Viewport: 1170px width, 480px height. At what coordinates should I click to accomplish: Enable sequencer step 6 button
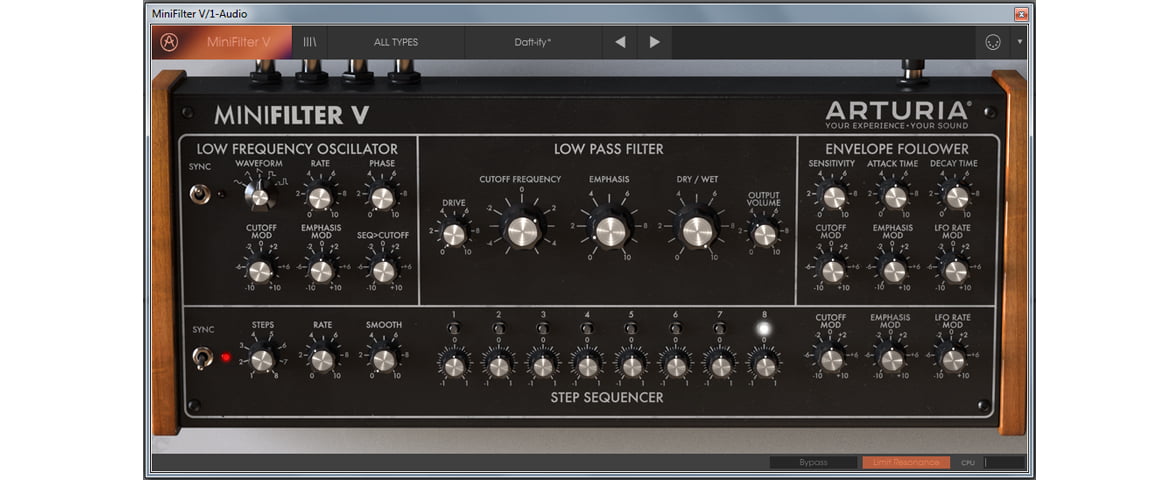[675, 328]
